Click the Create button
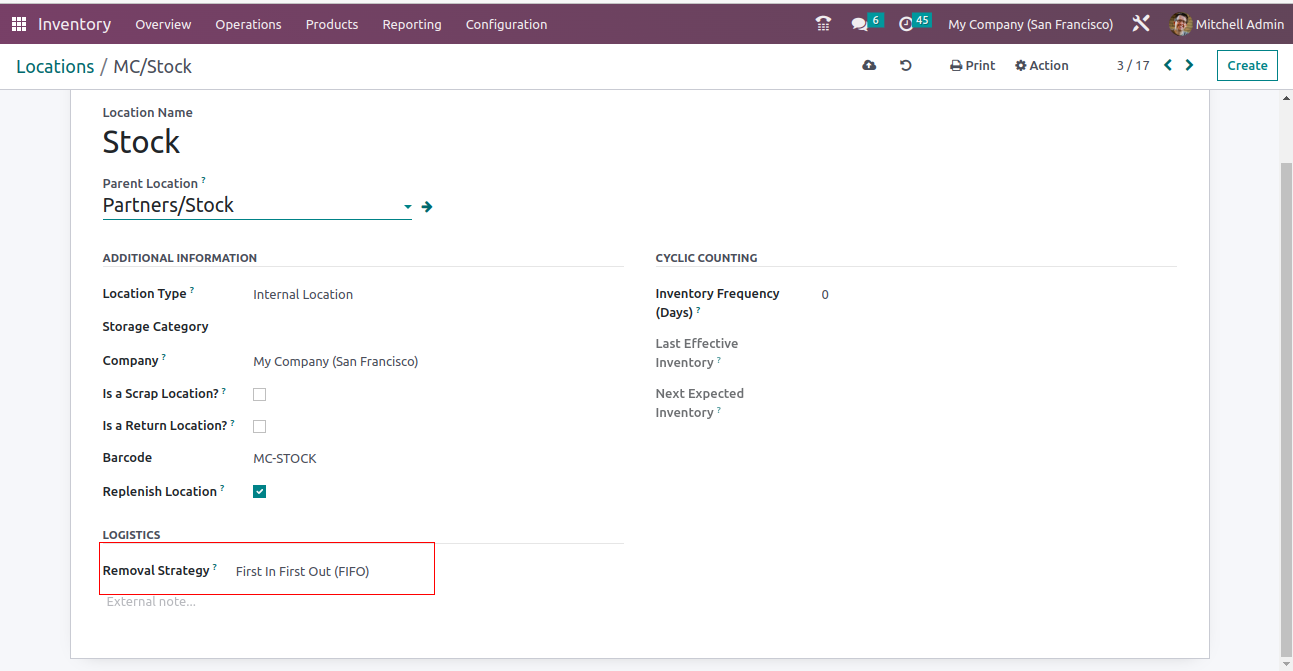This screenshot has width=1293, height=671. pos(1247,66)
